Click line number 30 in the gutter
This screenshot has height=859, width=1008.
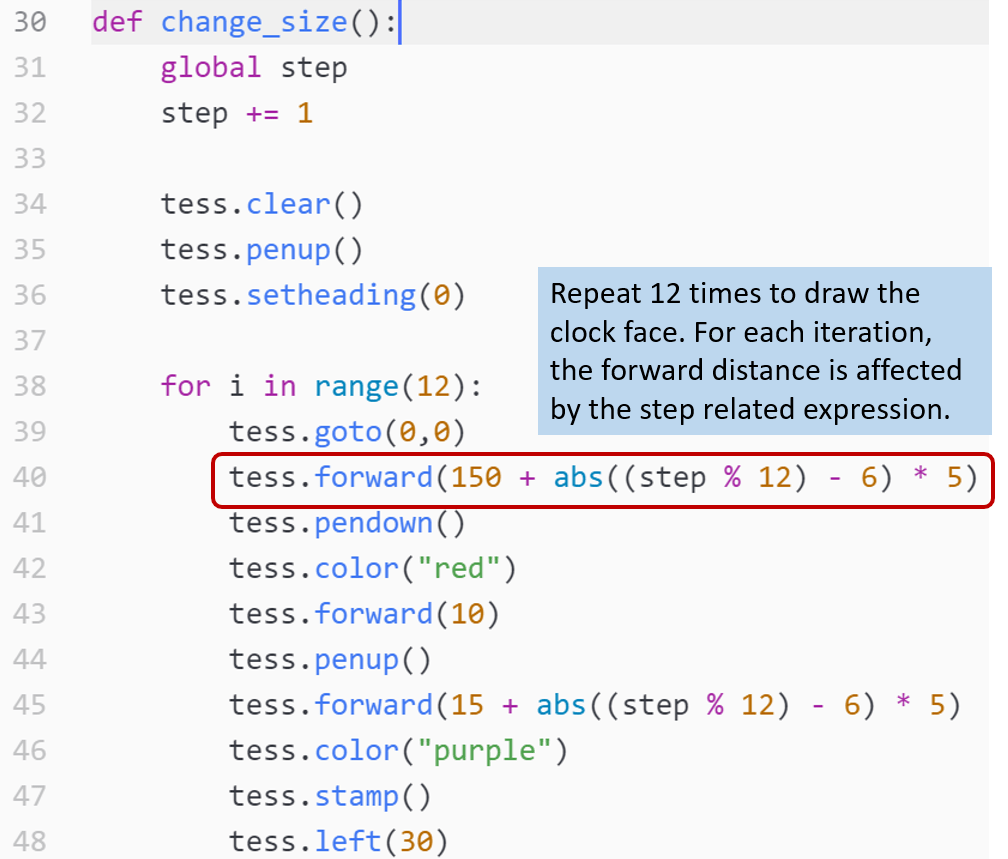click(x=30, y=22)
